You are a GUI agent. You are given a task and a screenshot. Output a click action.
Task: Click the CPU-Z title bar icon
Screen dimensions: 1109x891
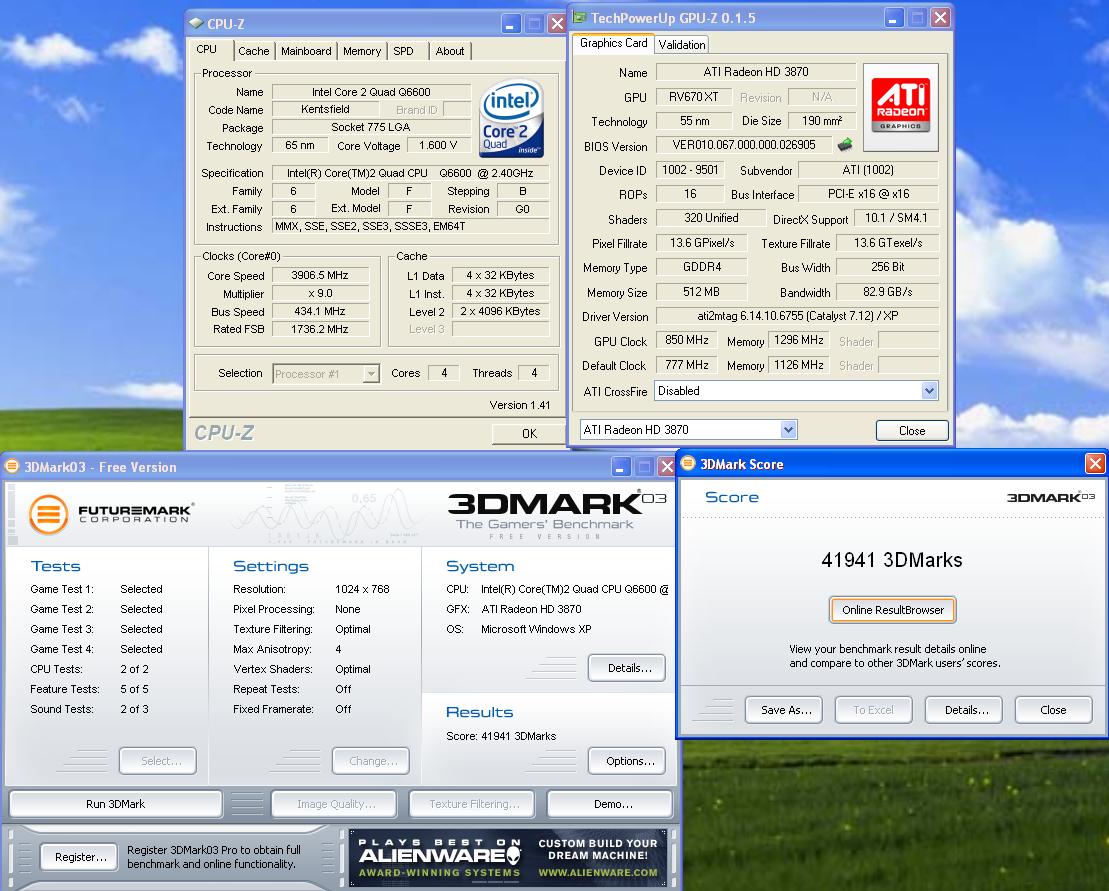click(196, 23)
